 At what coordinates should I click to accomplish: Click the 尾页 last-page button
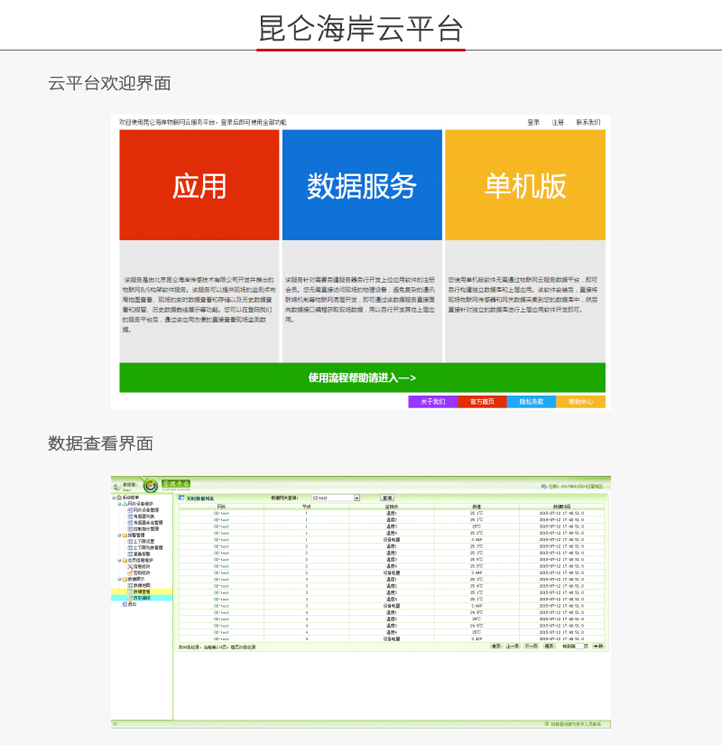point(549,646)
